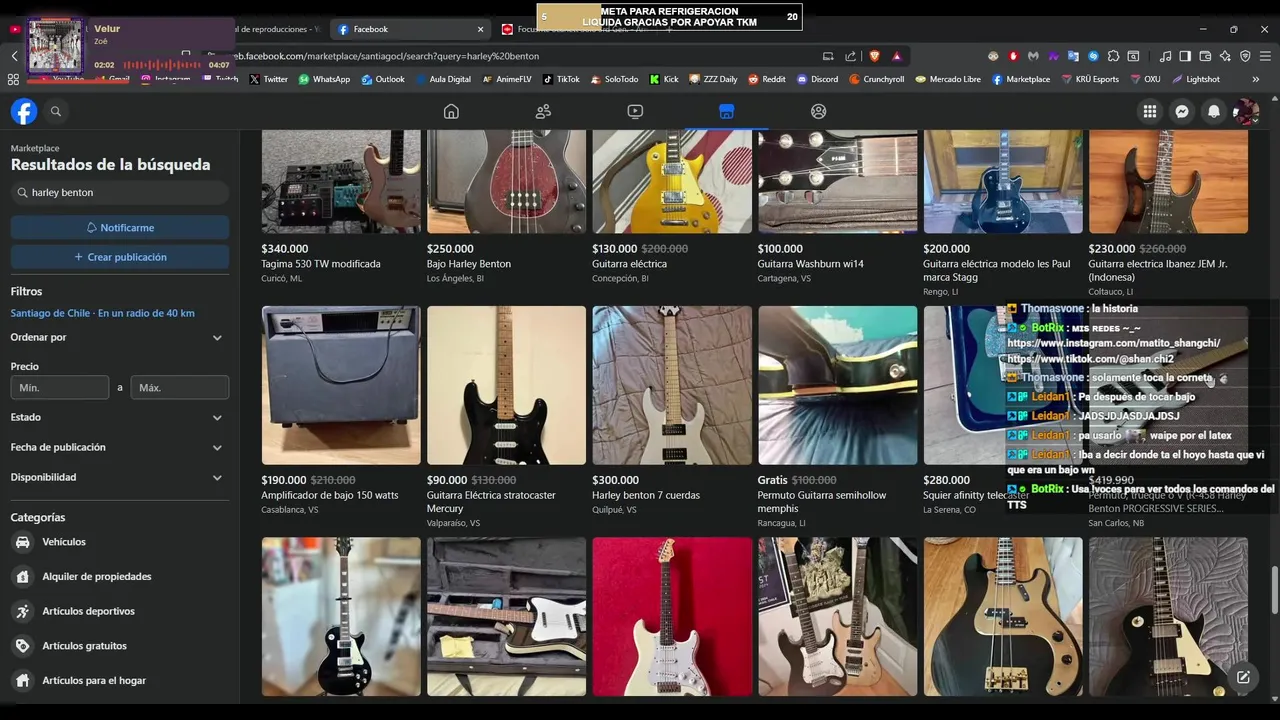Open the Friends icon in top navigation

pyautogui.click(x=543, y=111)
